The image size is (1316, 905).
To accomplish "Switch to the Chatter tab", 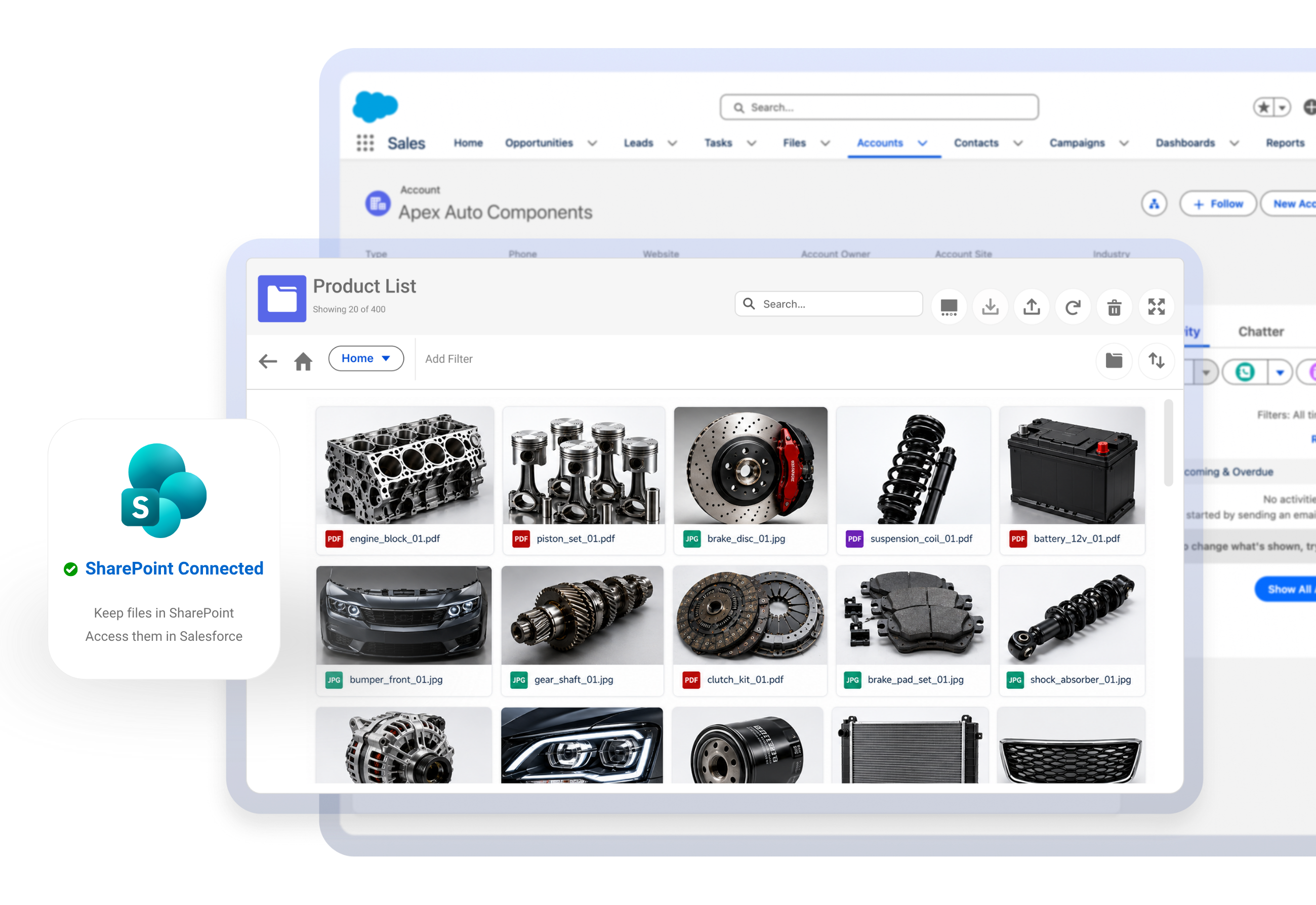I will tap(1261, 332).
